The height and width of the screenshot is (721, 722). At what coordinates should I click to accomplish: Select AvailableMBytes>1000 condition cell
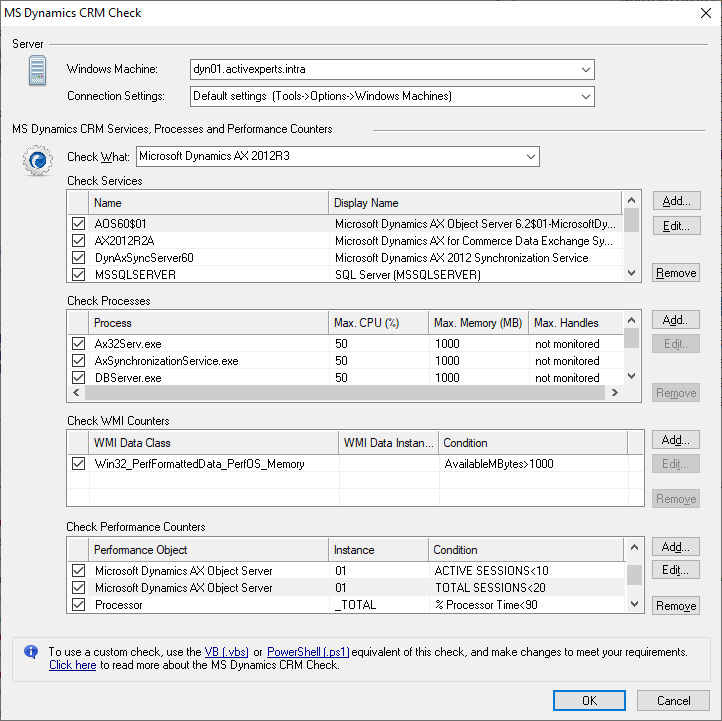(499, 464)
